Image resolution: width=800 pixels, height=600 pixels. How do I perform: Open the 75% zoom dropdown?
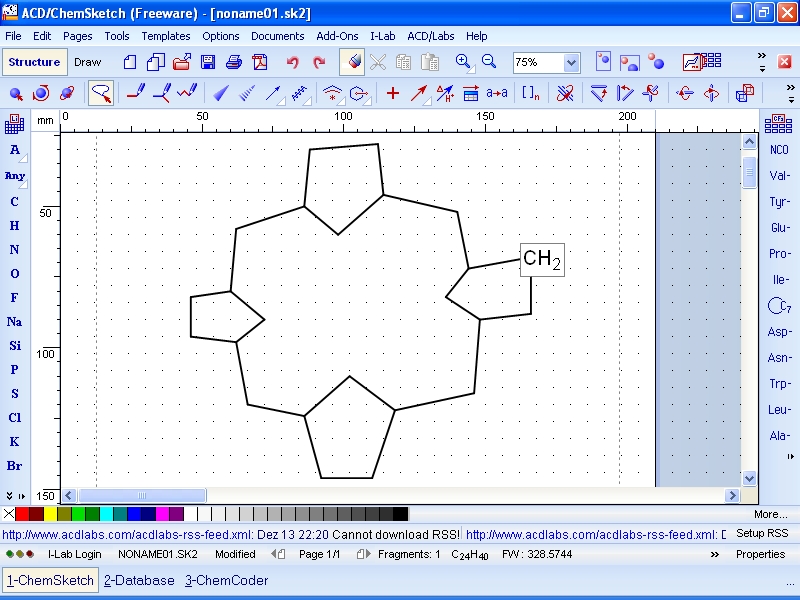571,62
